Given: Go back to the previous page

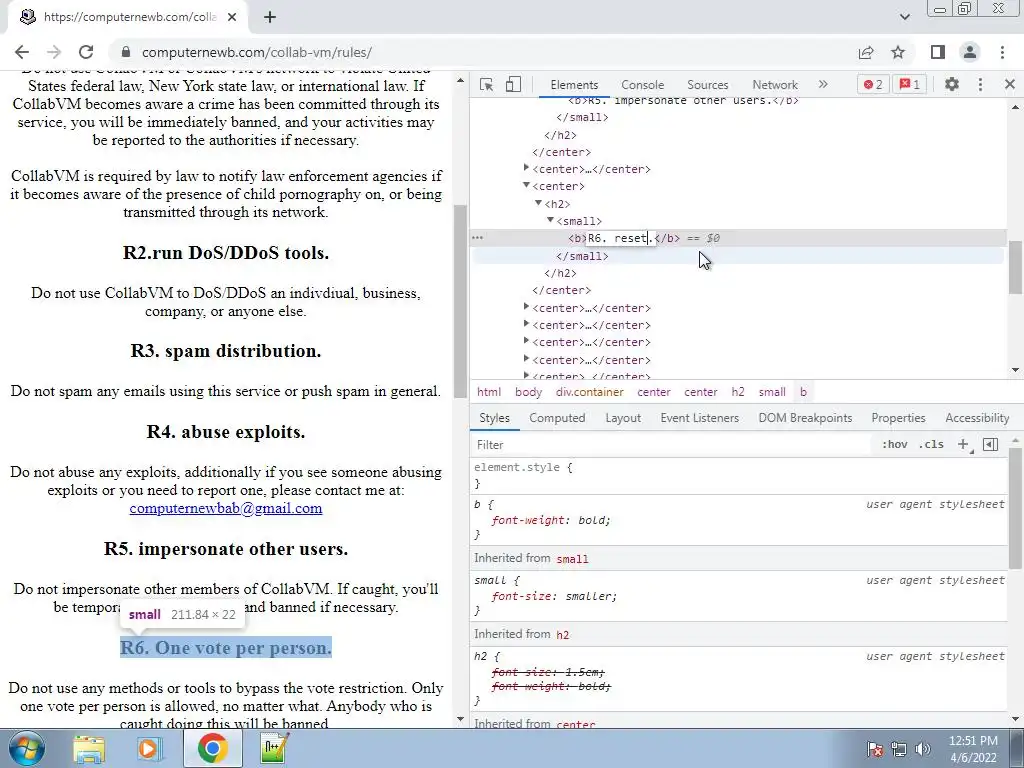Looking at the screenshot, I should 22,52.
